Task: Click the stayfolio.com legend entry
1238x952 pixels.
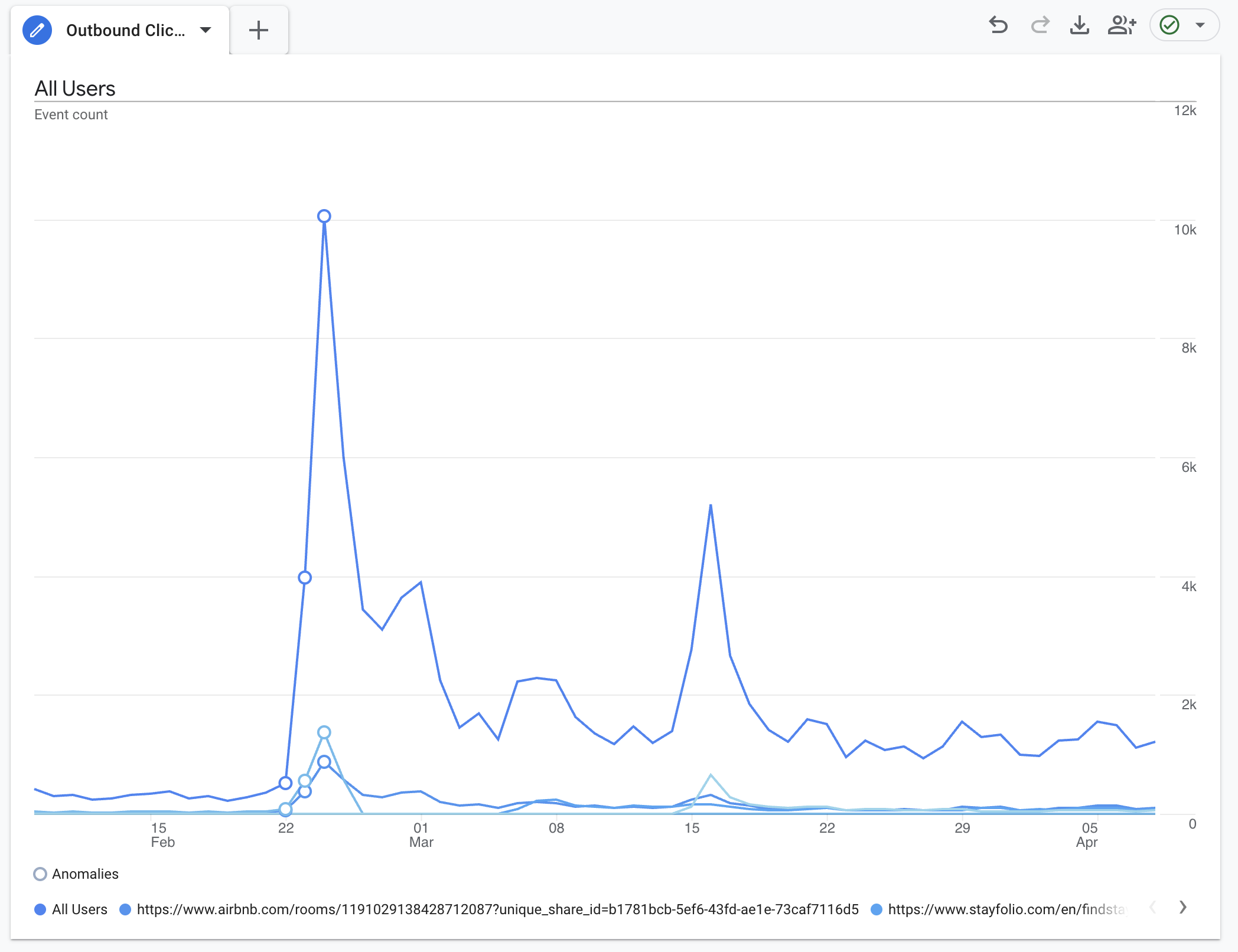Action: 1006,909
